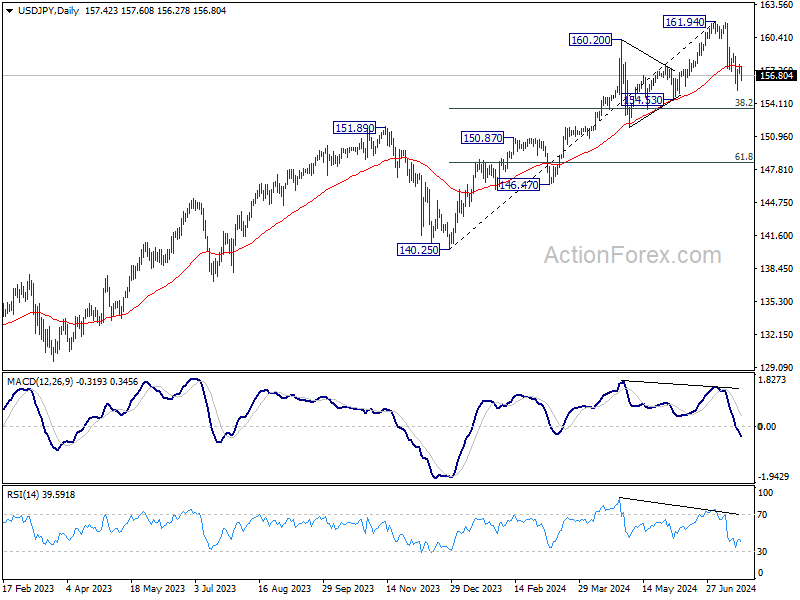Click the 29 Dec 2023 date label
This screenshot has width=800, height=600.
click(x=476, y=589)
